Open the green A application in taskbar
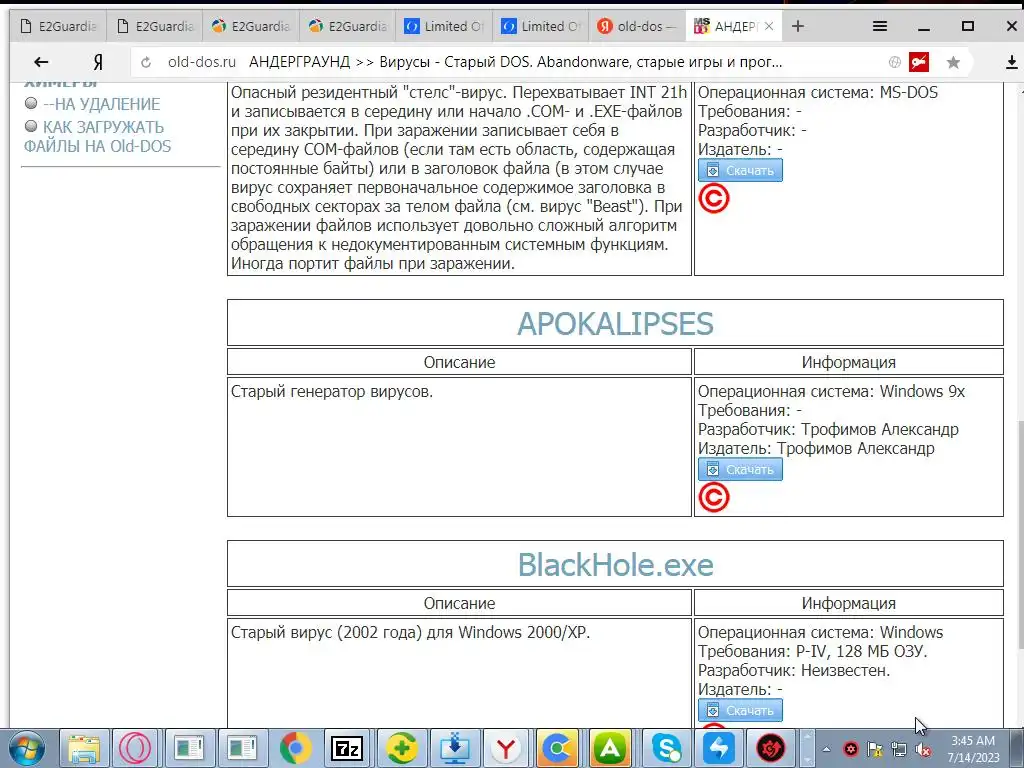The height and width of the screenshot is (768, 1024). click(x=610, y=748)
